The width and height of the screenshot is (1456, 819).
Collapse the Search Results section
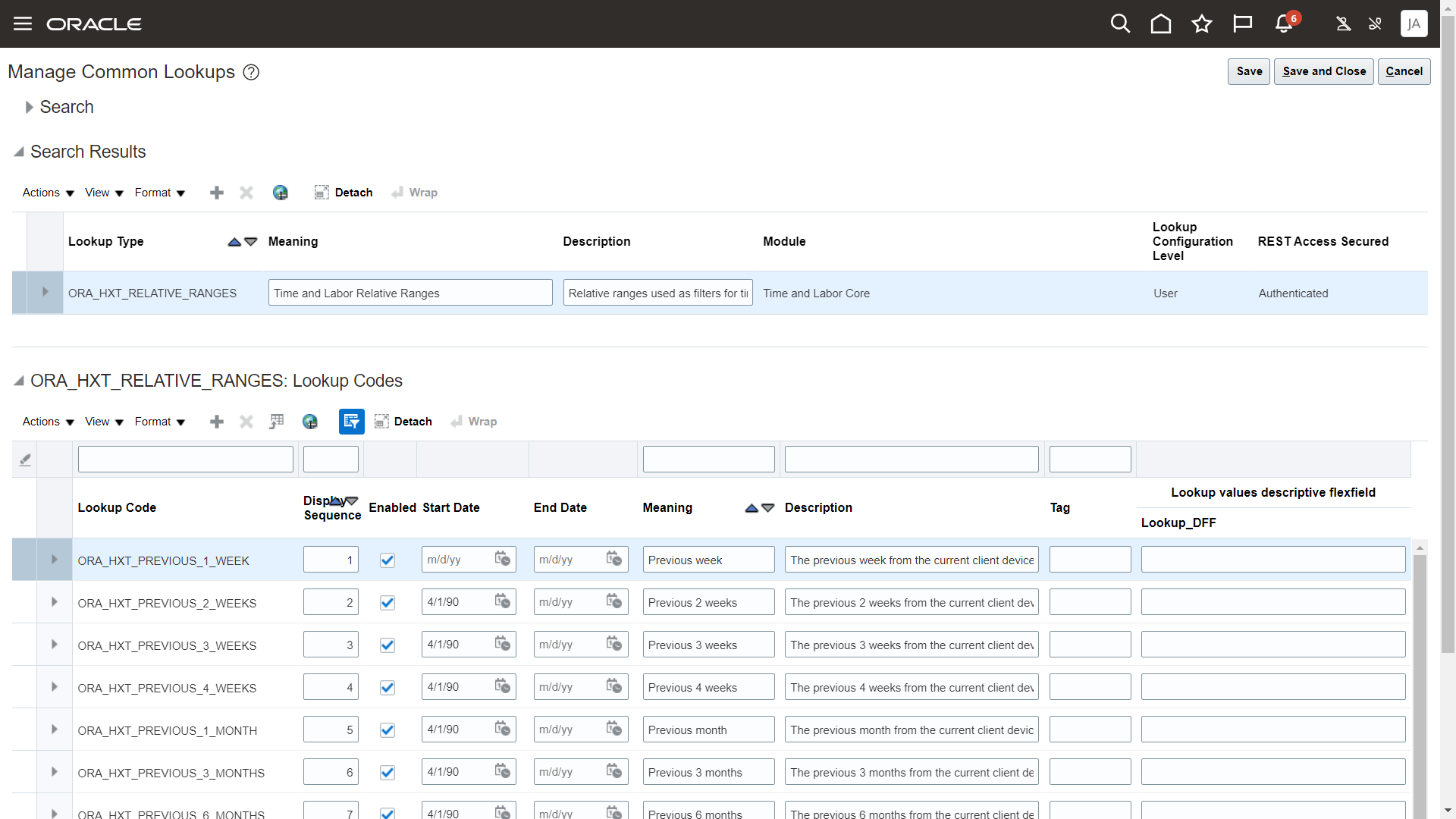click(19, 152)
